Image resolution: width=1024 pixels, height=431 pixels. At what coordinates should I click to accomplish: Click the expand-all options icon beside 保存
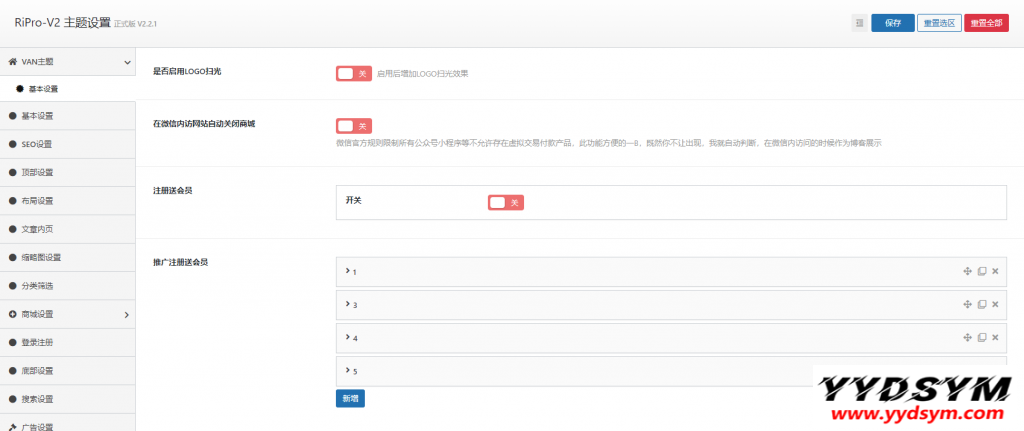(x=859, y=23)
